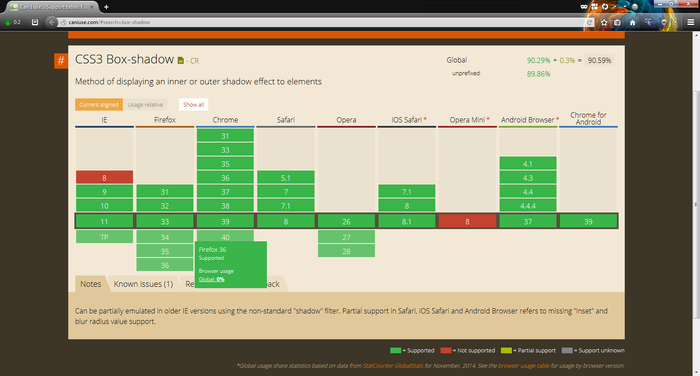Open the Notes tab
Image resolution: width=700 pixels, height=376 pixels.
tap(91, 284)
